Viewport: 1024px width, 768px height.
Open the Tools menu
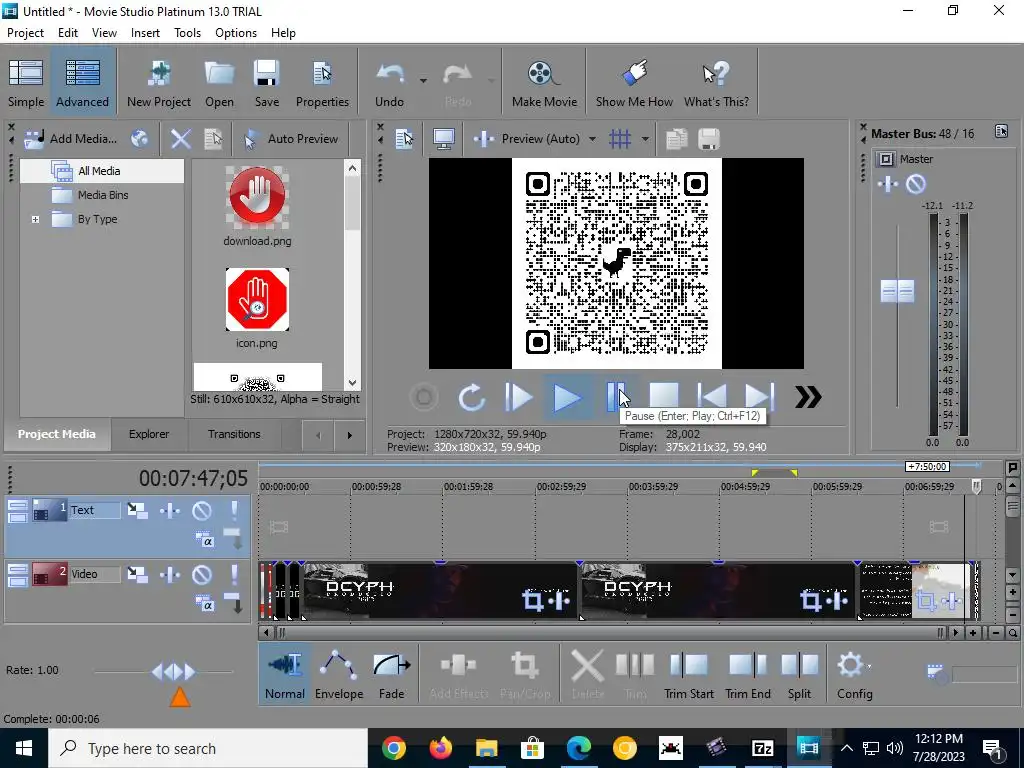187,33
